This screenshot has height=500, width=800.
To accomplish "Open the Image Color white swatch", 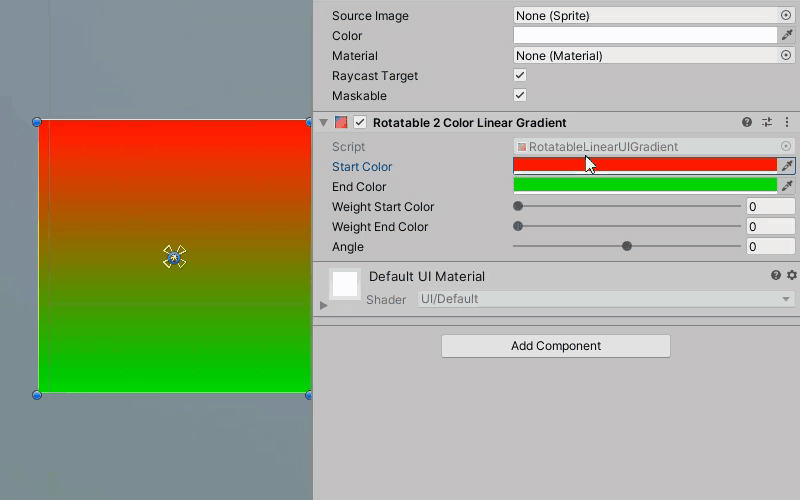I will [x=645, y=35].
